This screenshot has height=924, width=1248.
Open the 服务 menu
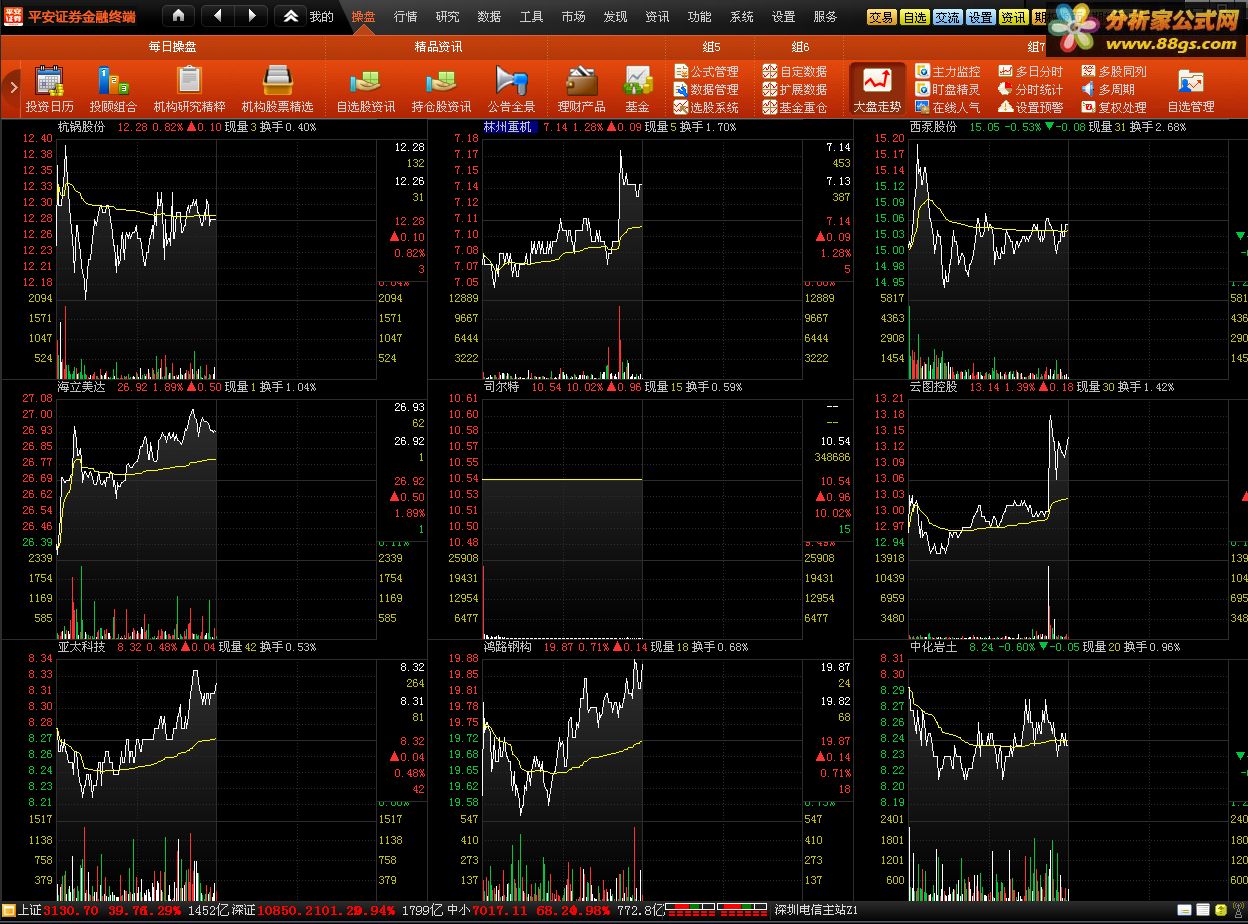tap(825, 17)
